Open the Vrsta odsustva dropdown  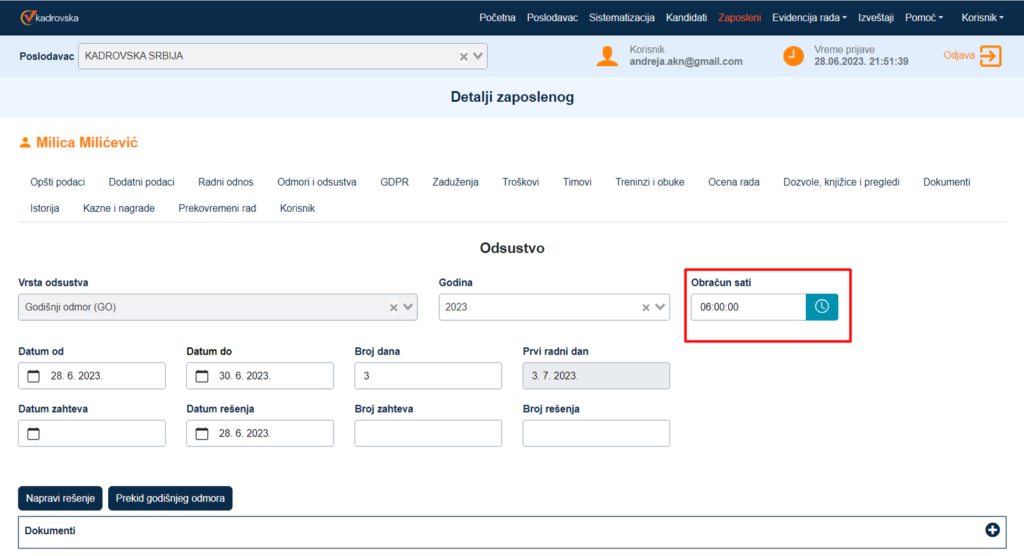coord(408,307)
